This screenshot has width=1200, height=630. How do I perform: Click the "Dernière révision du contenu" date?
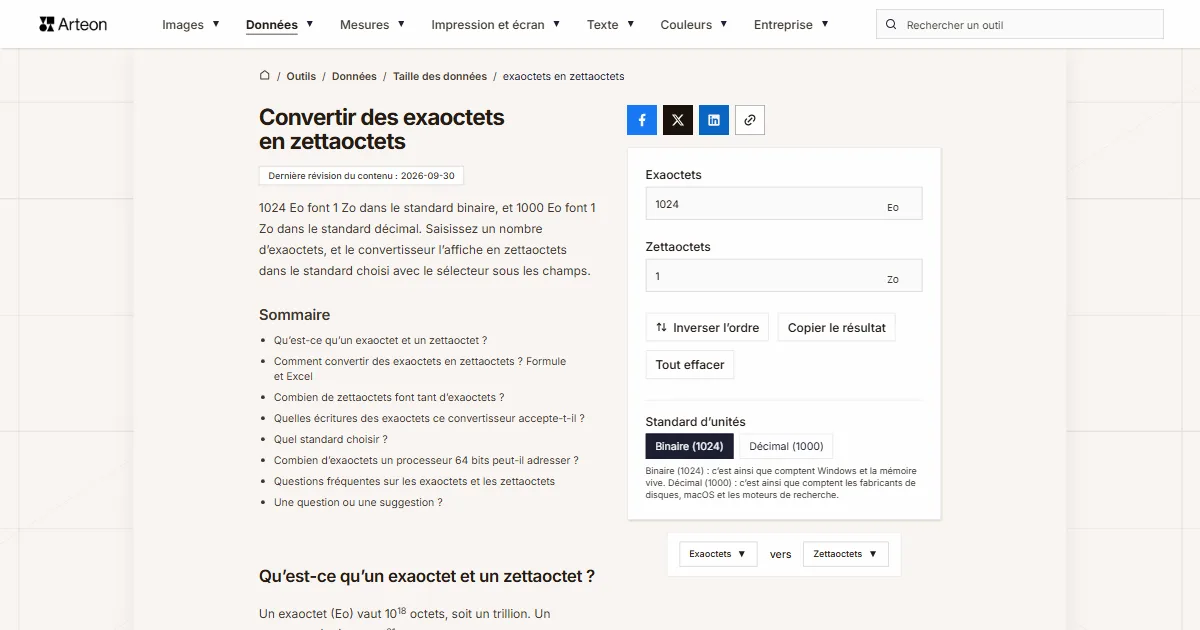click(x=361, y=176)
